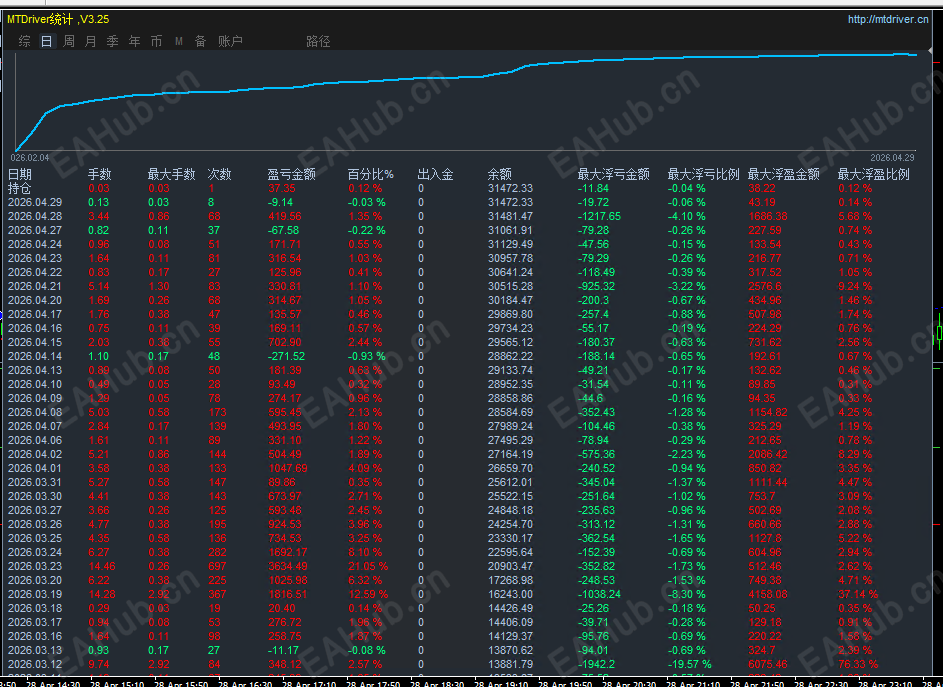The height and width of the screenshot is (687, 943).
Task: Click the 12.59 % percentage cell
Action: click(368, 594)
